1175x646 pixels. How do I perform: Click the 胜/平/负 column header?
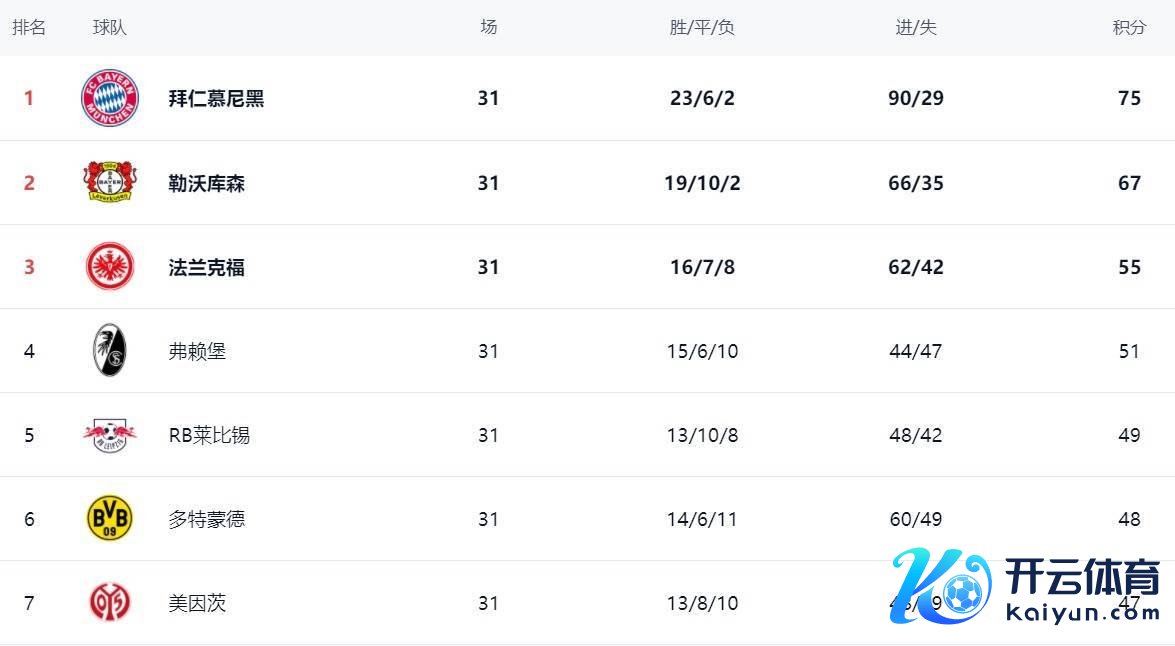pyautogui.click(x=702, y=27)
